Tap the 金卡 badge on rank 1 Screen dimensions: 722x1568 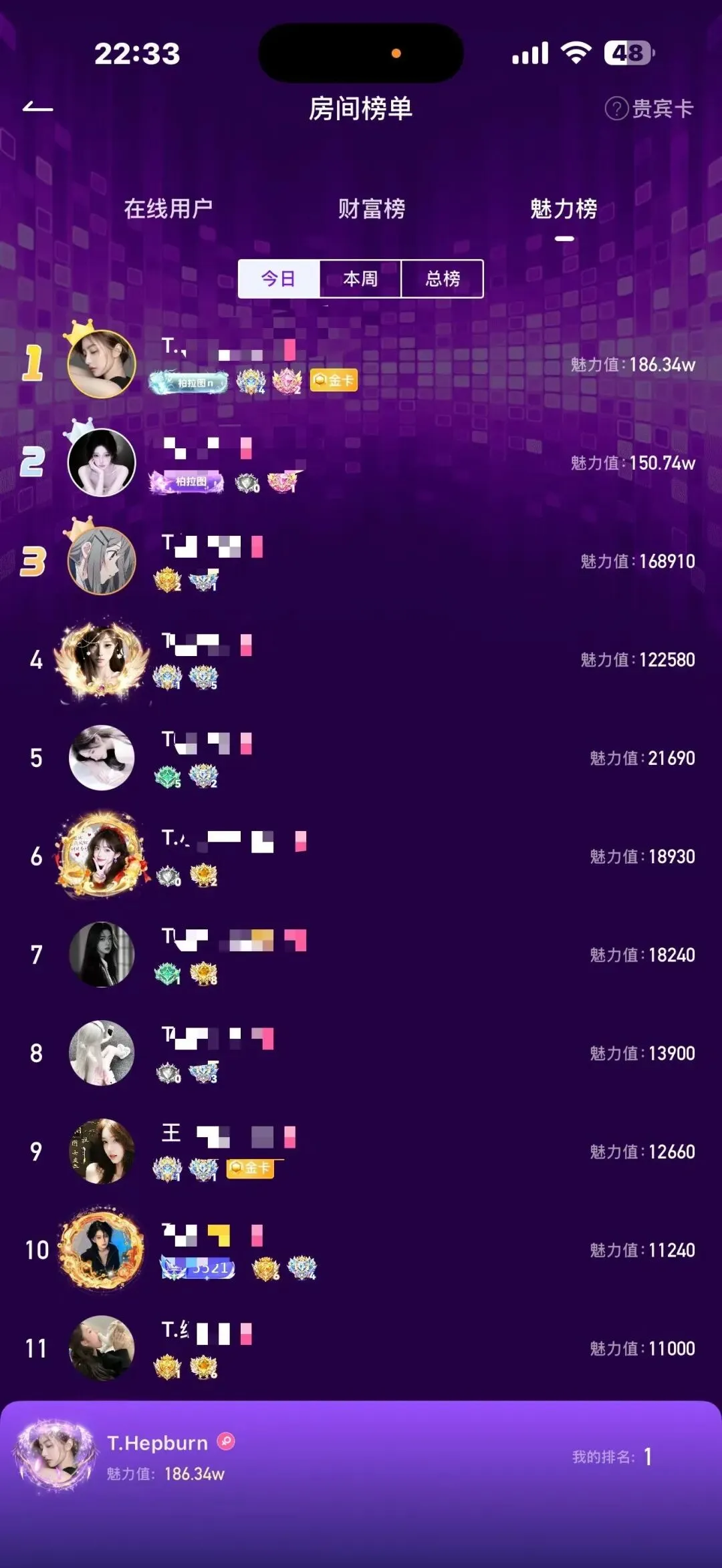334,381
